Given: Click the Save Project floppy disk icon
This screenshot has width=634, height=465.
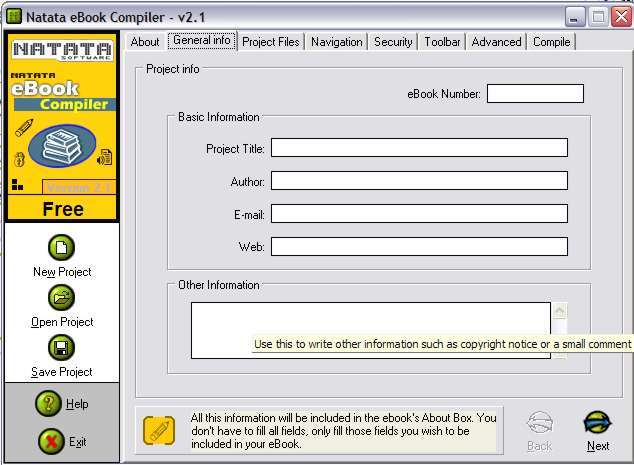Looking at the screenshot, I should pyautogui.click(x=61, y=348).
